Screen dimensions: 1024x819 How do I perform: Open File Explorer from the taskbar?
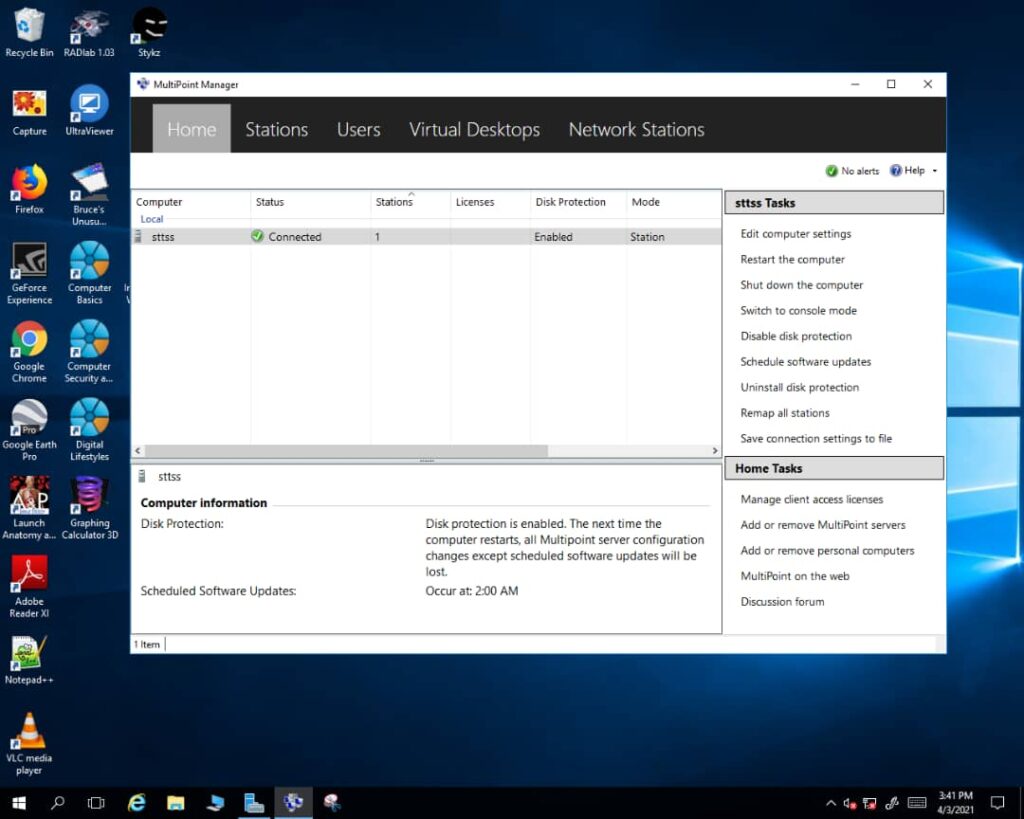click(176, 803)
